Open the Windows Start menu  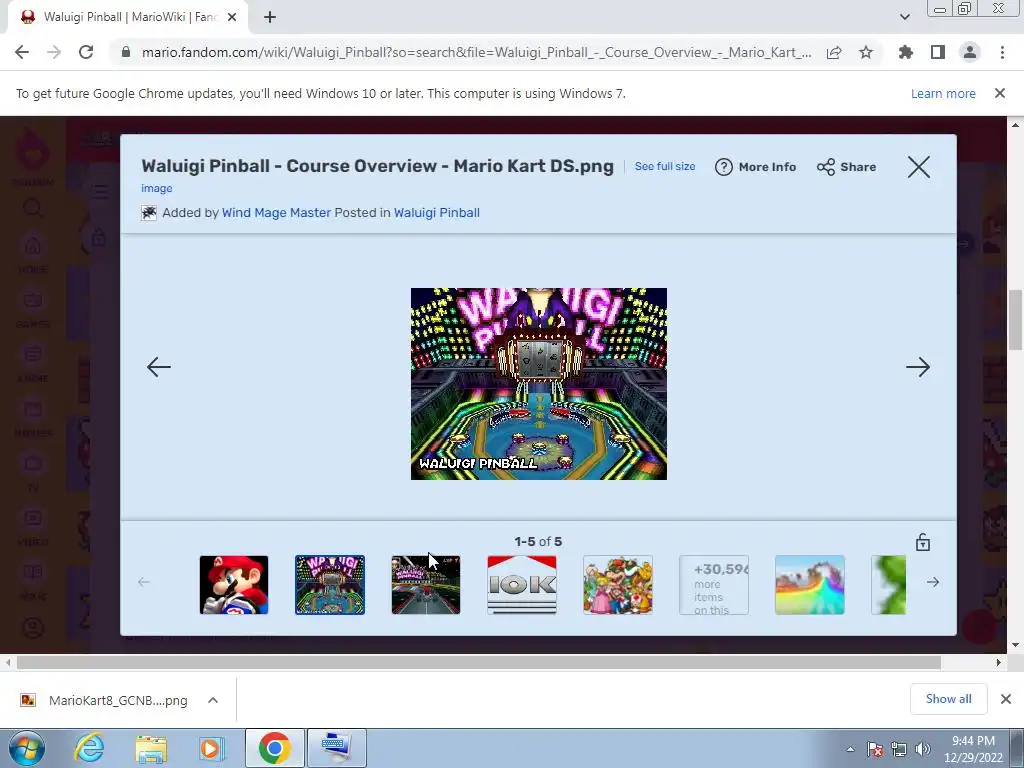pyautogui.click(x=27, y=748)
